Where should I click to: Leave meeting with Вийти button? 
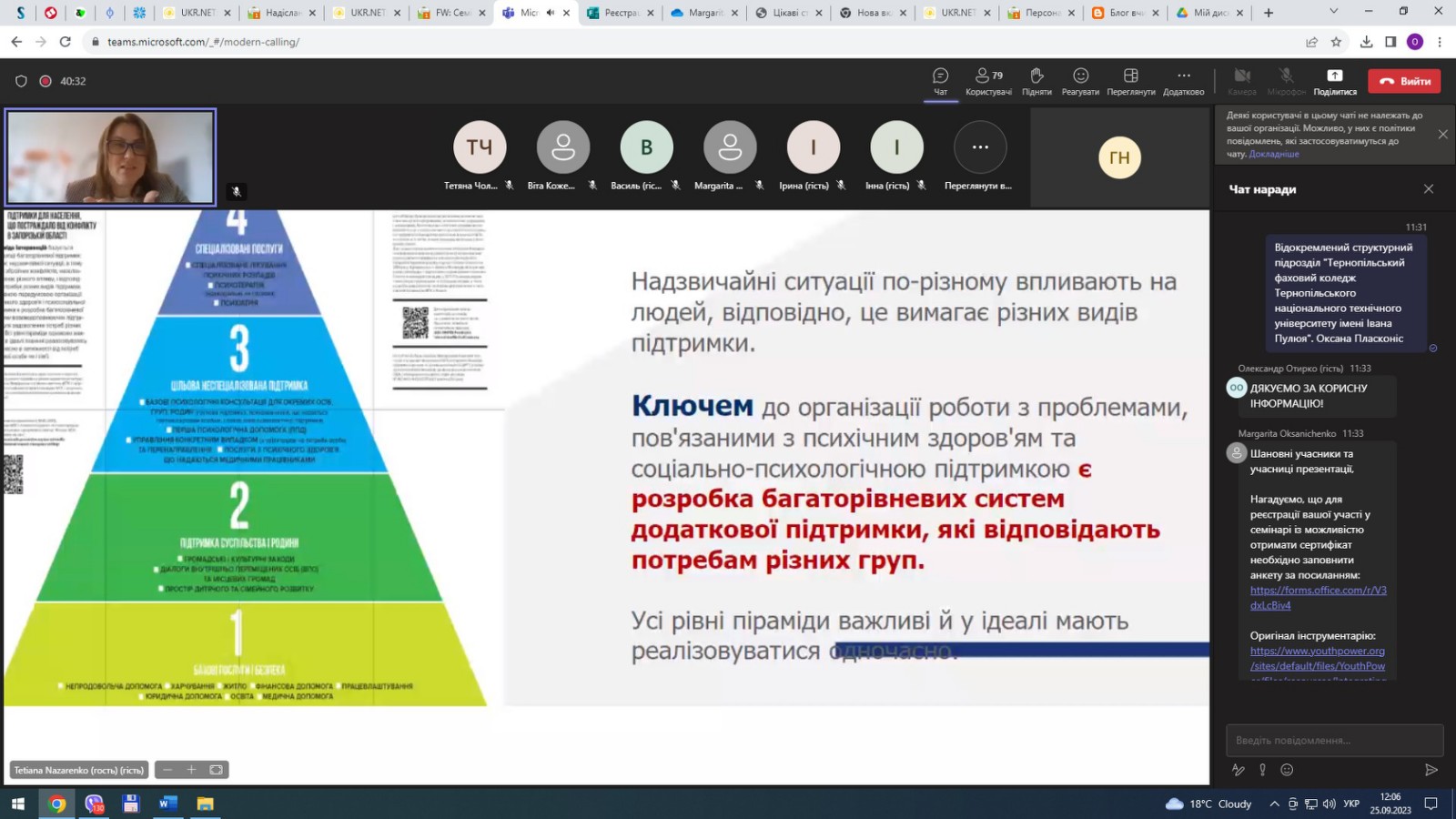[1404, 81]
